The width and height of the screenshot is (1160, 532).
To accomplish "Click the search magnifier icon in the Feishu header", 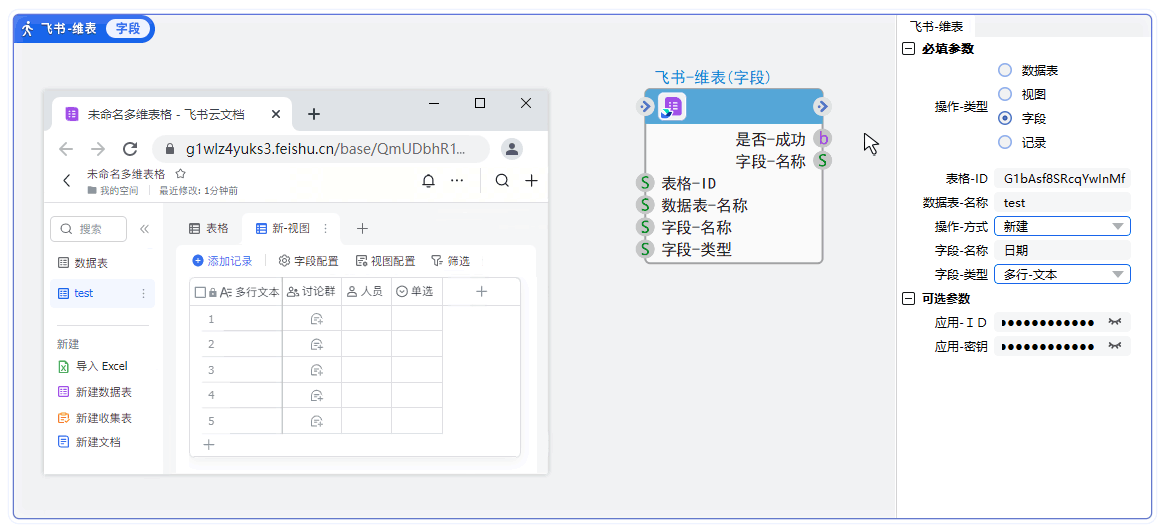I will (x=502, y=181).
